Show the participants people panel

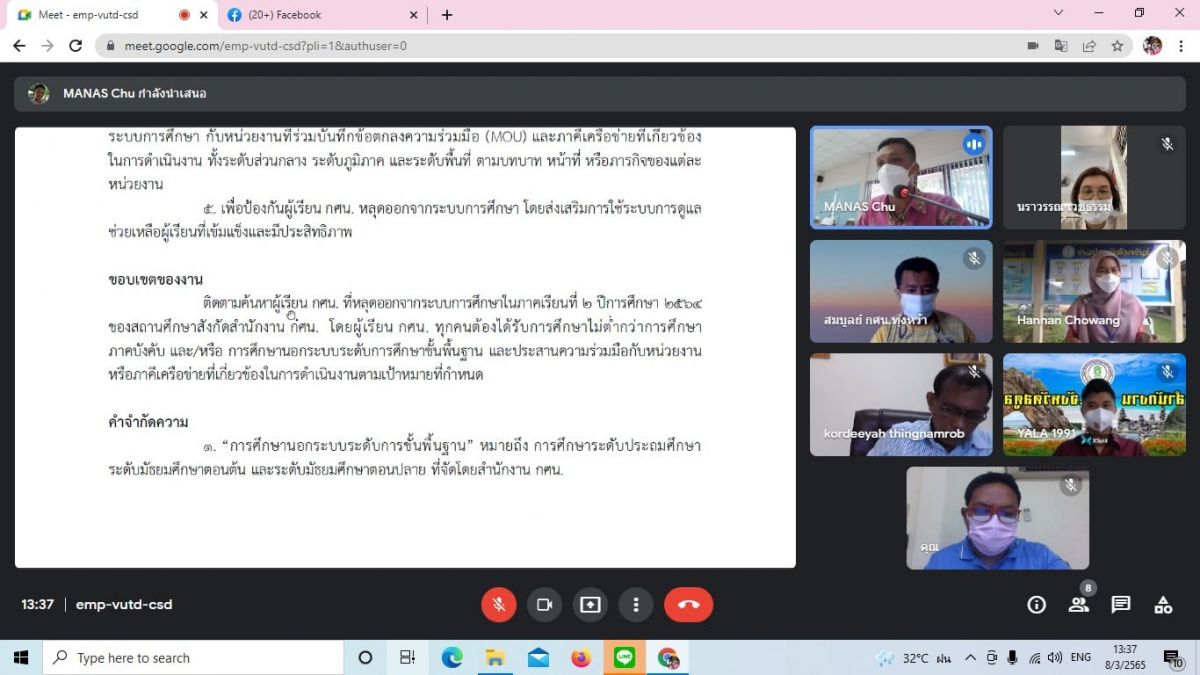coord(1078,604)
